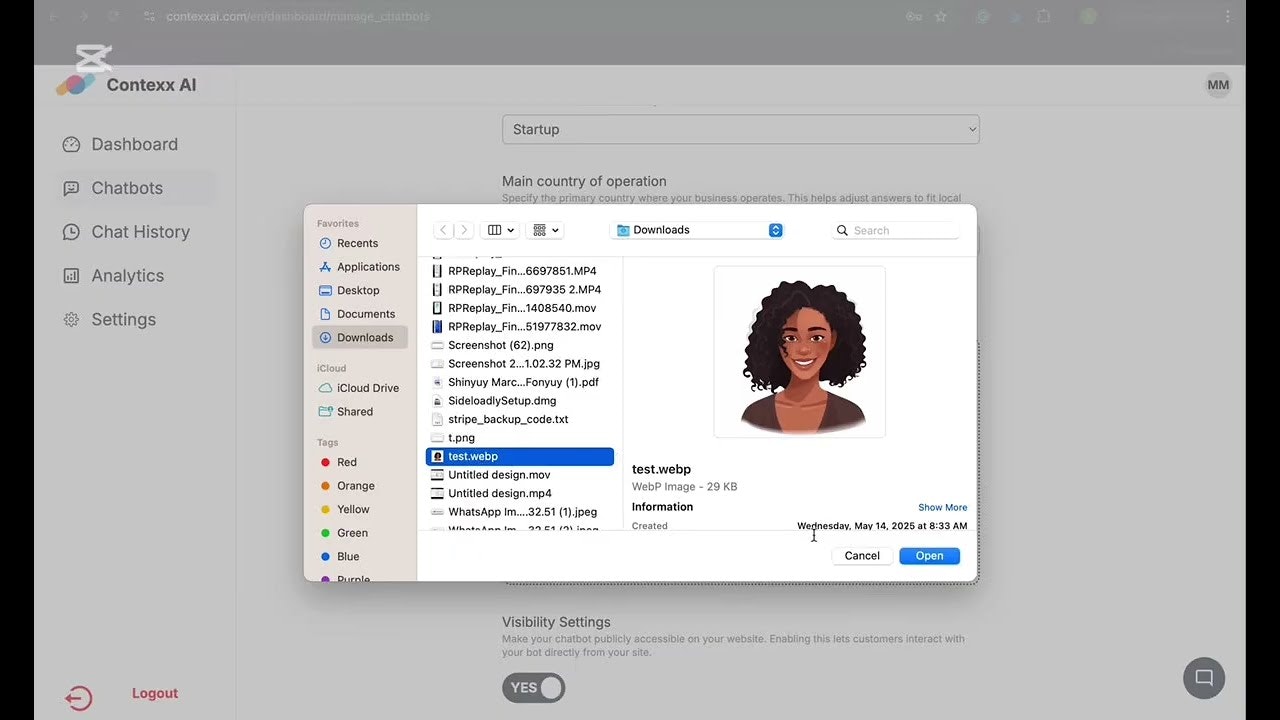
Task: Select Applications in sidebar favorites
Action: coord(359,267)
